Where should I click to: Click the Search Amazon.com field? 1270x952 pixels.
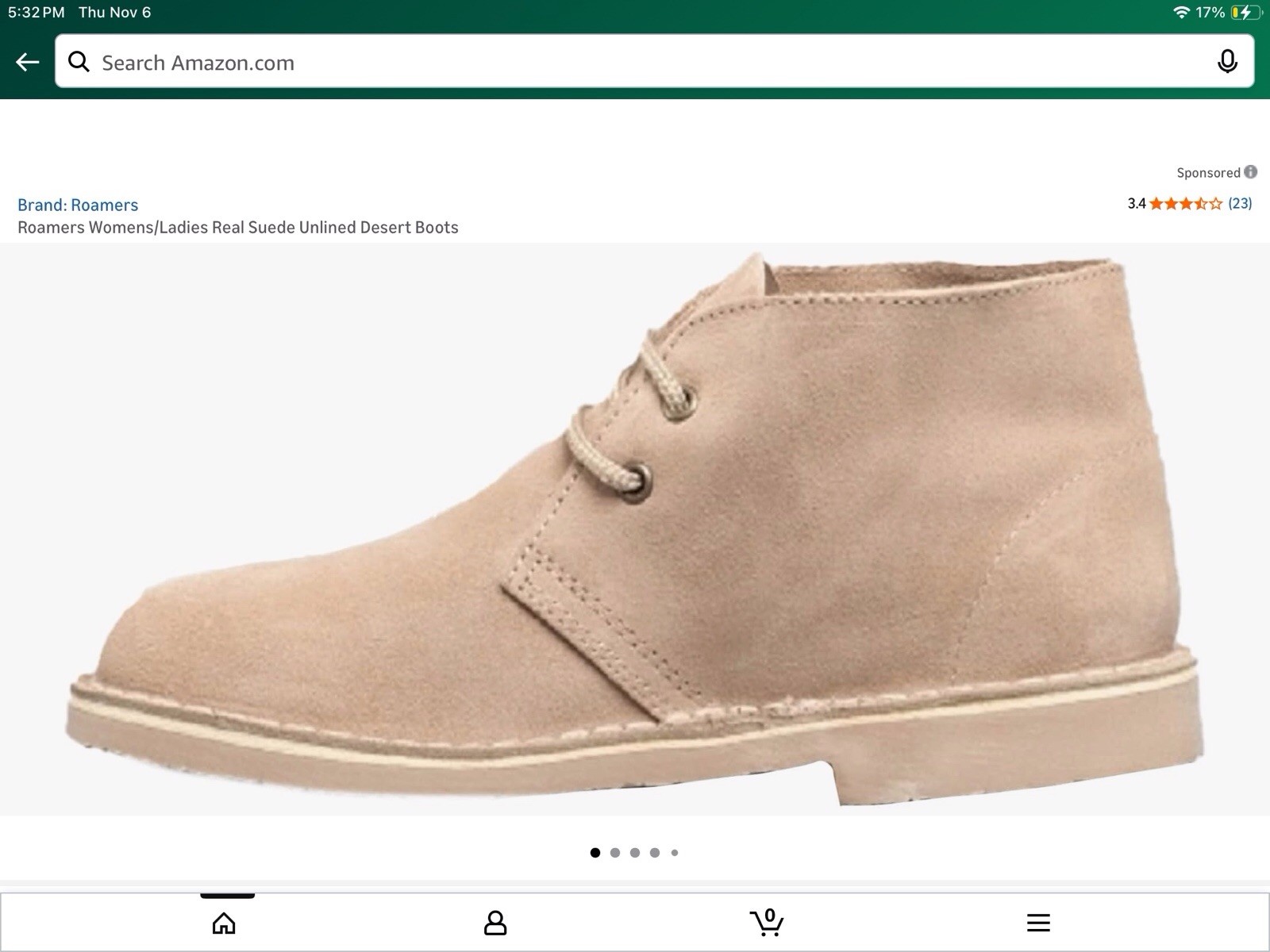(x=654, y=62)
